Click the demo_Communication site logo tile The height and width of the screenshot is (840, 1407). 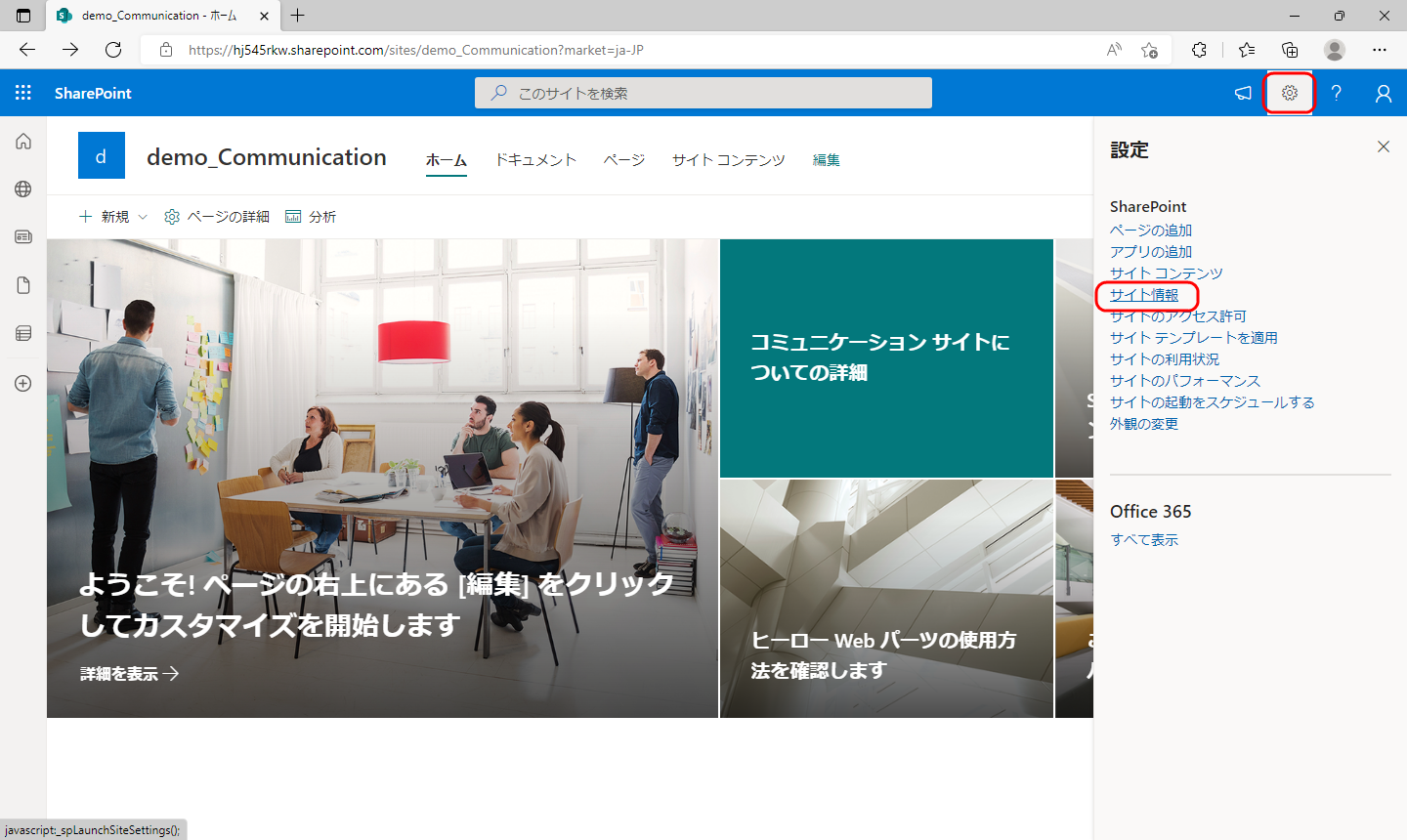point(102,155)
